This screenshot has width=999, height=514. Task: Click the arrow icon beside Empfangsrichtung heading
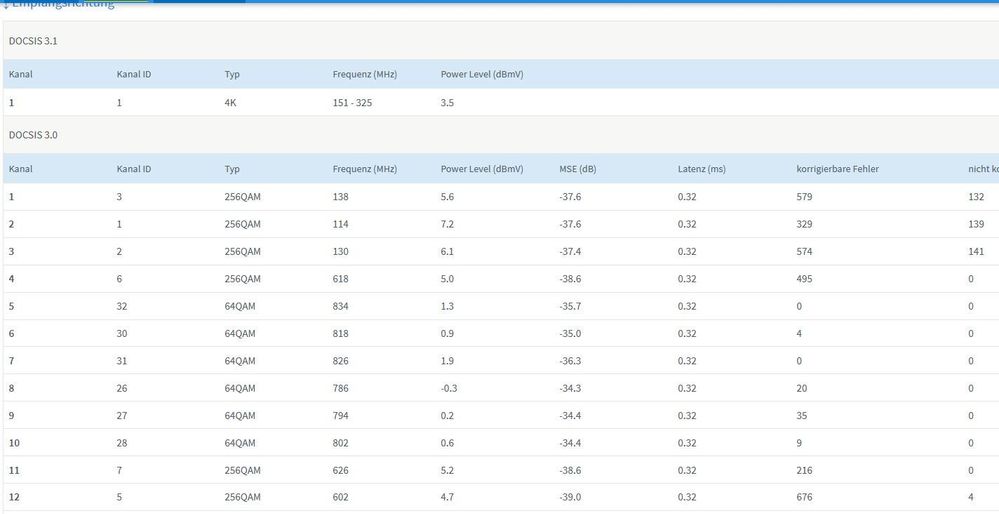coord(5,4)
